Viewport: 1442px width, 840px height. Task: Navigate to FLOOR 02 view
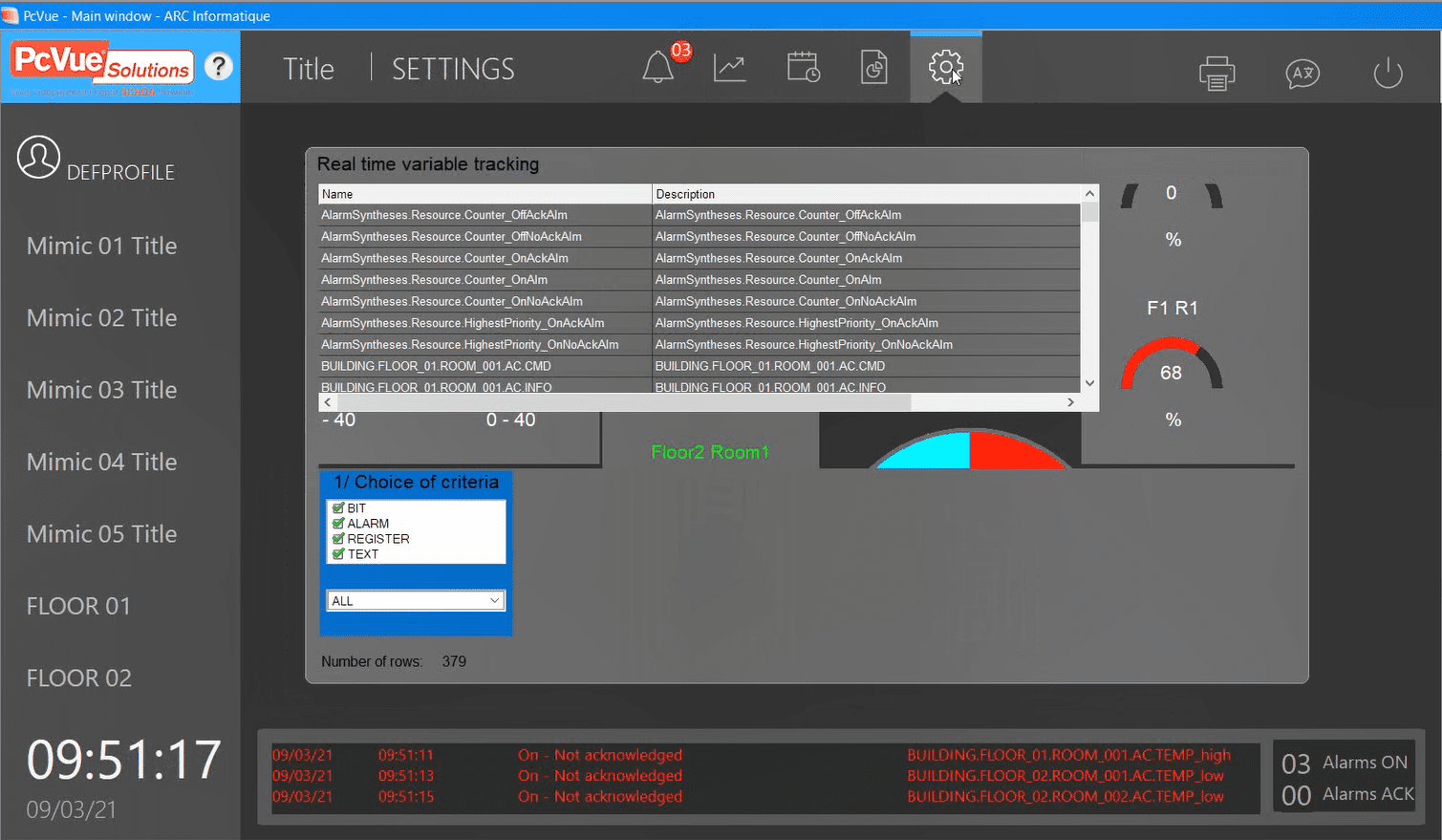[x=78, y=678]
